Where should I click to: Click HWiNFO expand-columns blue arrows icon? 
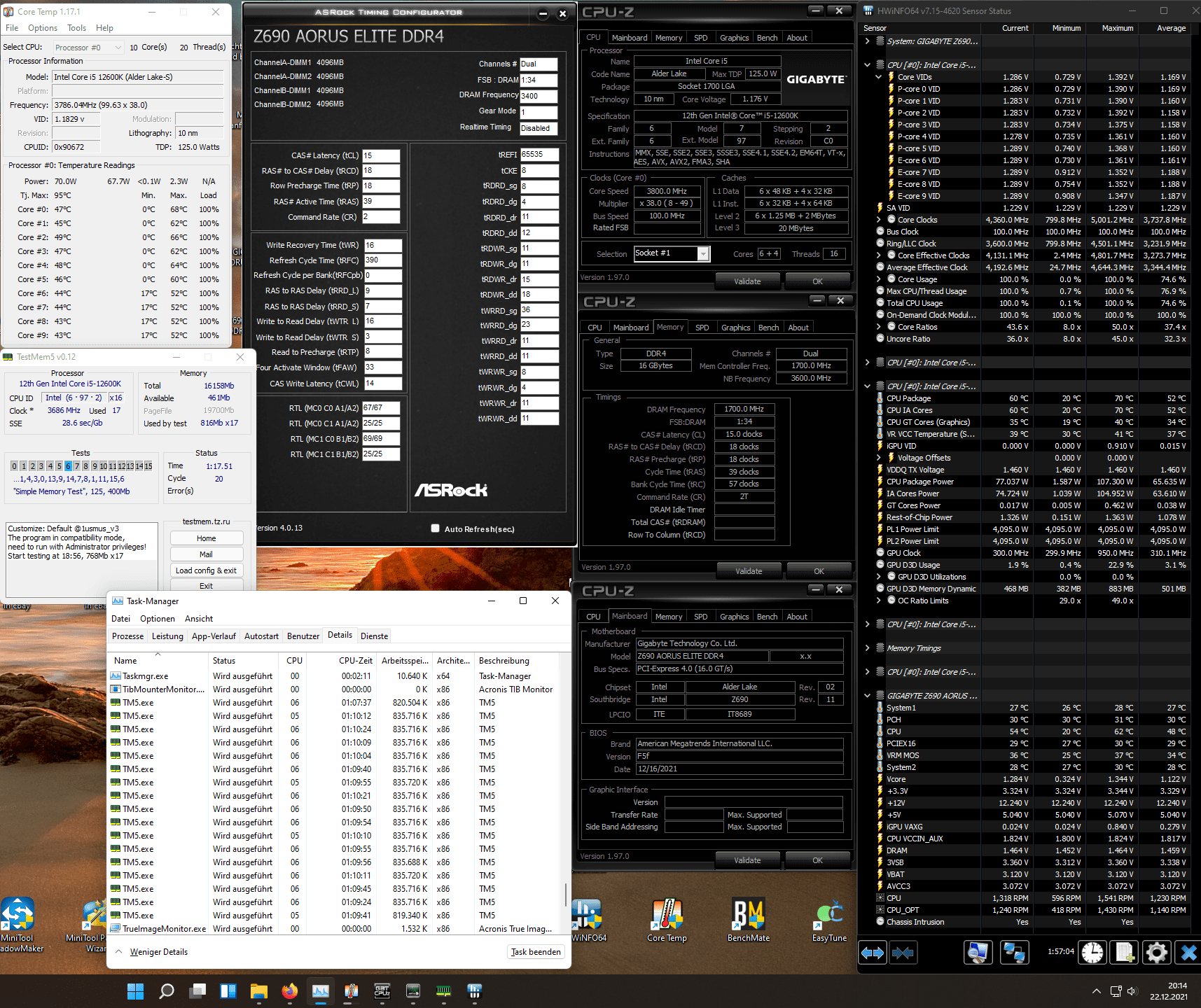click(873, 953)
